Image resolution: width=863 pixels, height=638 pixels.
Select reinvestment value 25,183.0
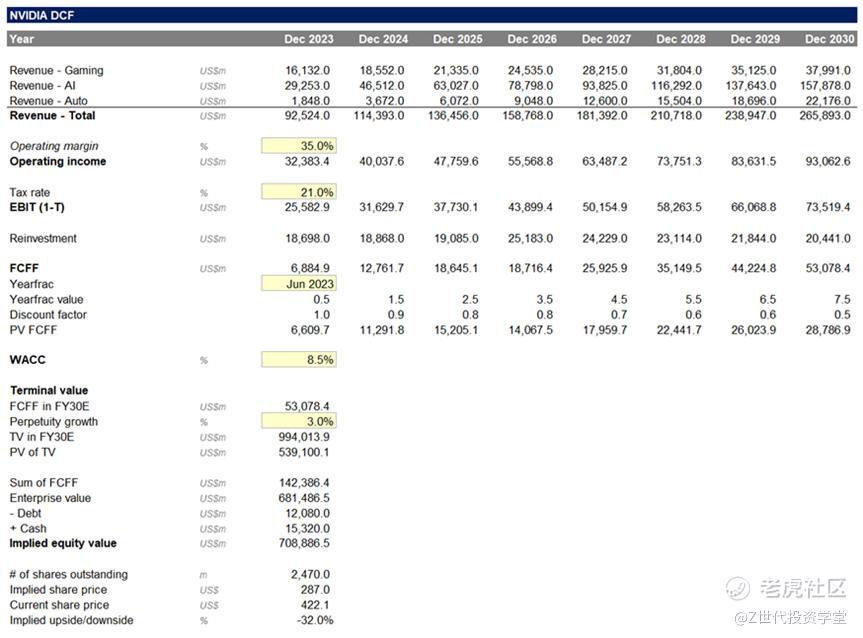coord(531,238)
